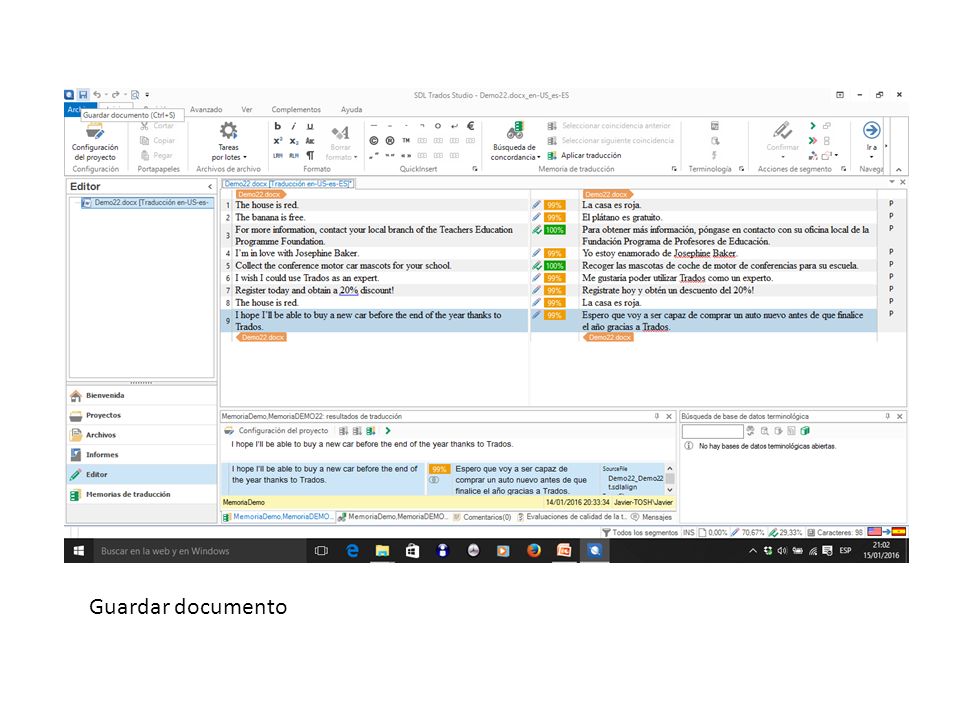Open File Explorer from the taskbar

point(383,551)
